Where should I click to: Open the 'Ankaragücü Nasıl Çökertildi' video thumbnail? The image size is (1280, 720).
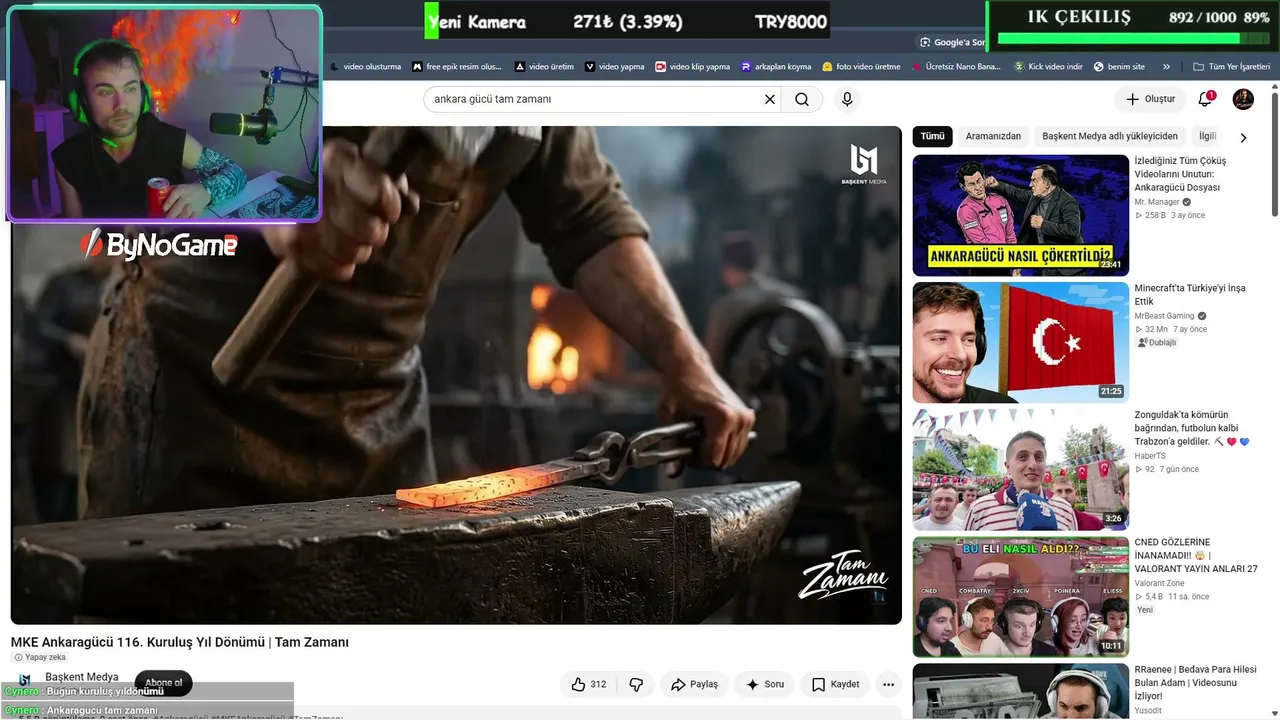pyautogui.click(x=1020, y=215)
